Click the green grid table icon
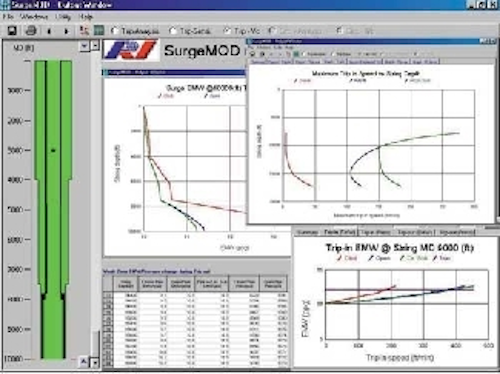500x374 pixels. pyautogui.click(x=99, y=31)
